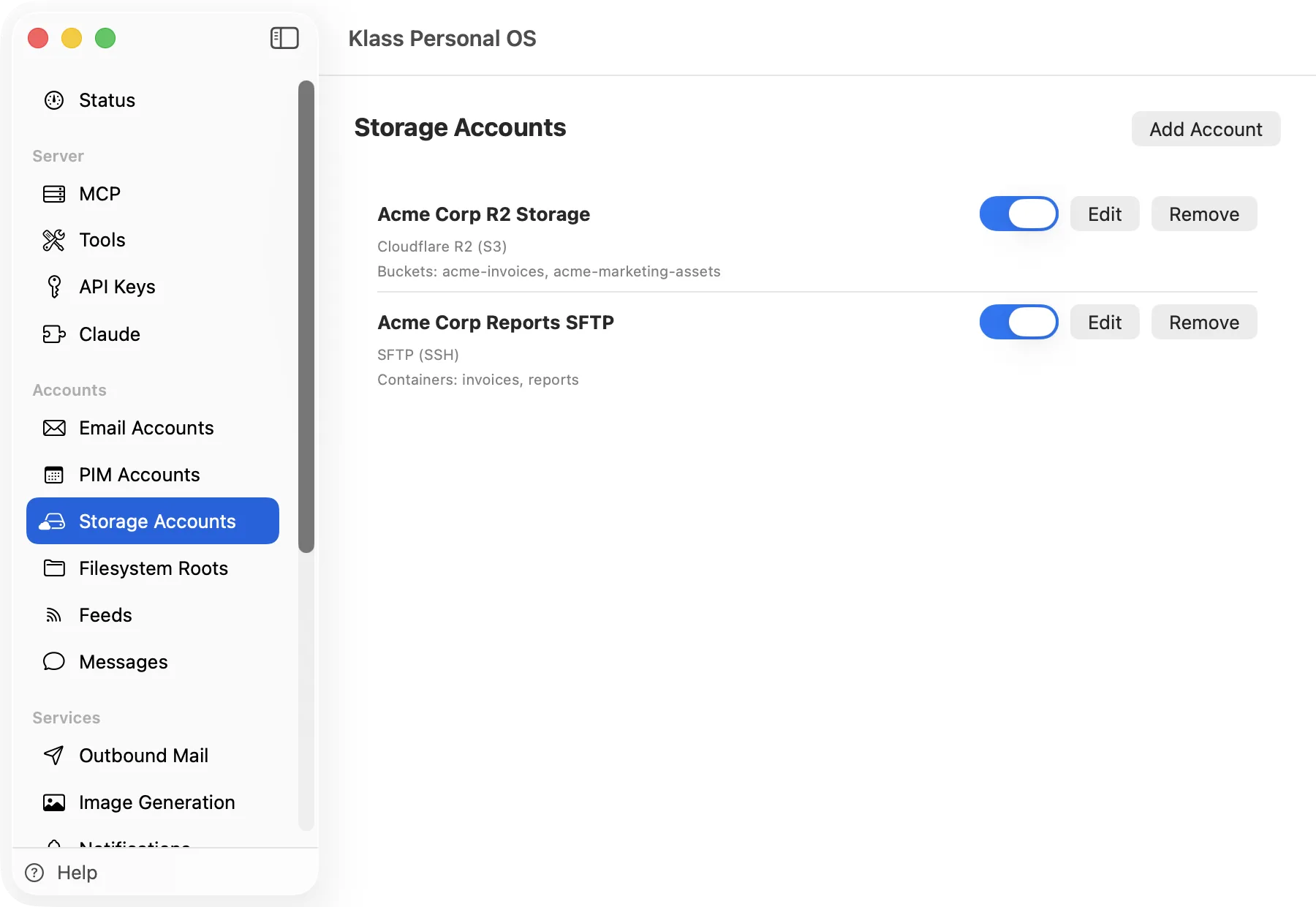Click the sidebar vertical scrollbar
Screen dimensions: 1316x907
306,316
